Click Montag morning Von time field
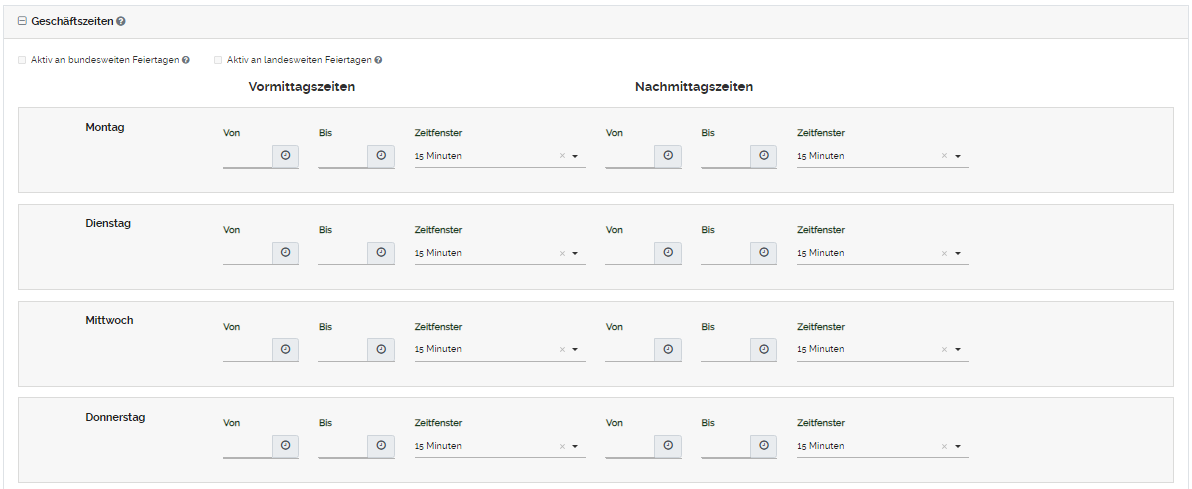Image resolution: width=1192 pixels, height=489 pixels. click(x=247, y=156)
